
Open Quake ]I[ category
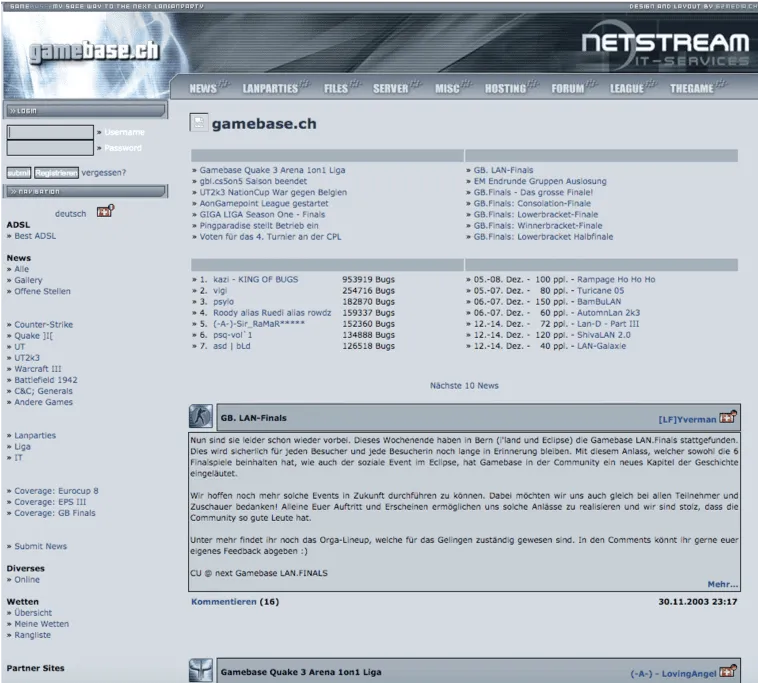click(33, 335)
